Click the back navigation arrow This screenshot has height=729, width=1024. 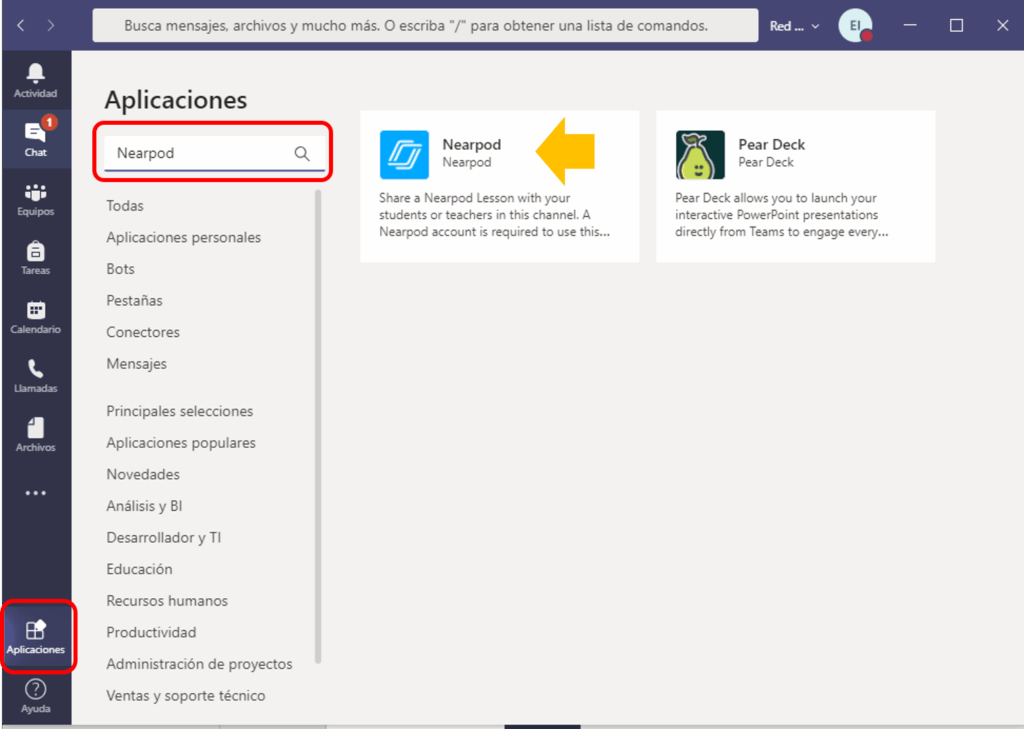pyautogui.click(x=21, y=25)
